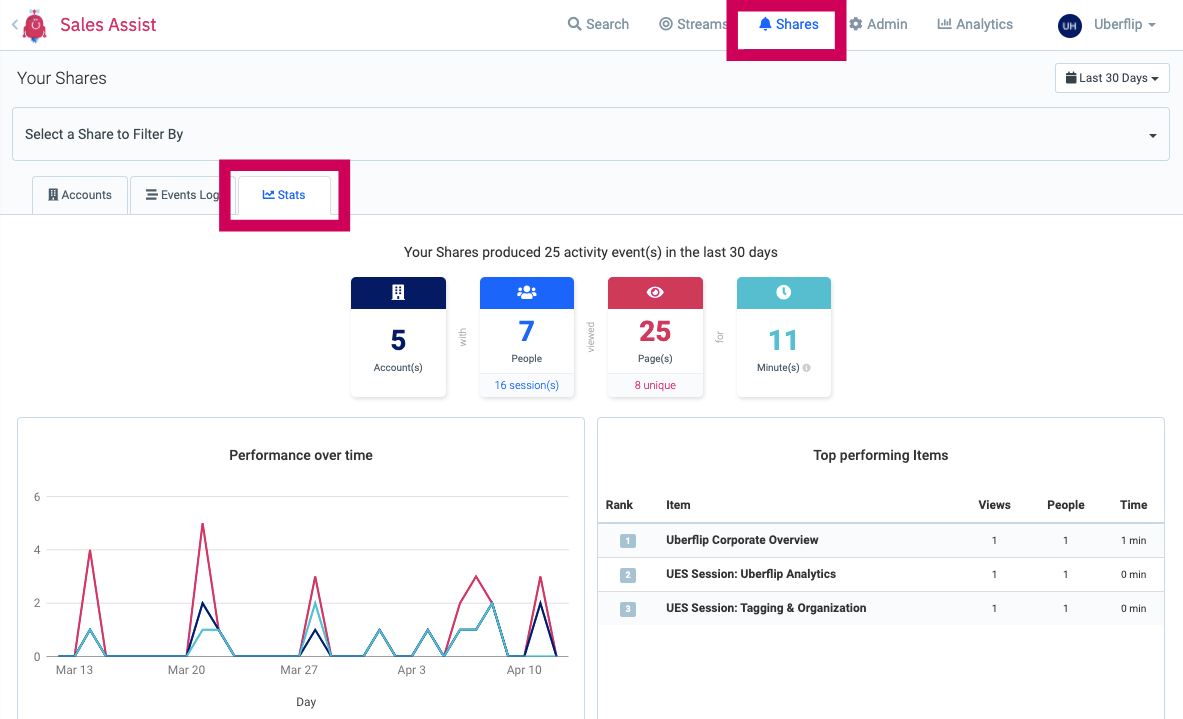This screenshot has width=1183, height=719.
Task: Switch to the Events Log tab
Action: point(182,195)
